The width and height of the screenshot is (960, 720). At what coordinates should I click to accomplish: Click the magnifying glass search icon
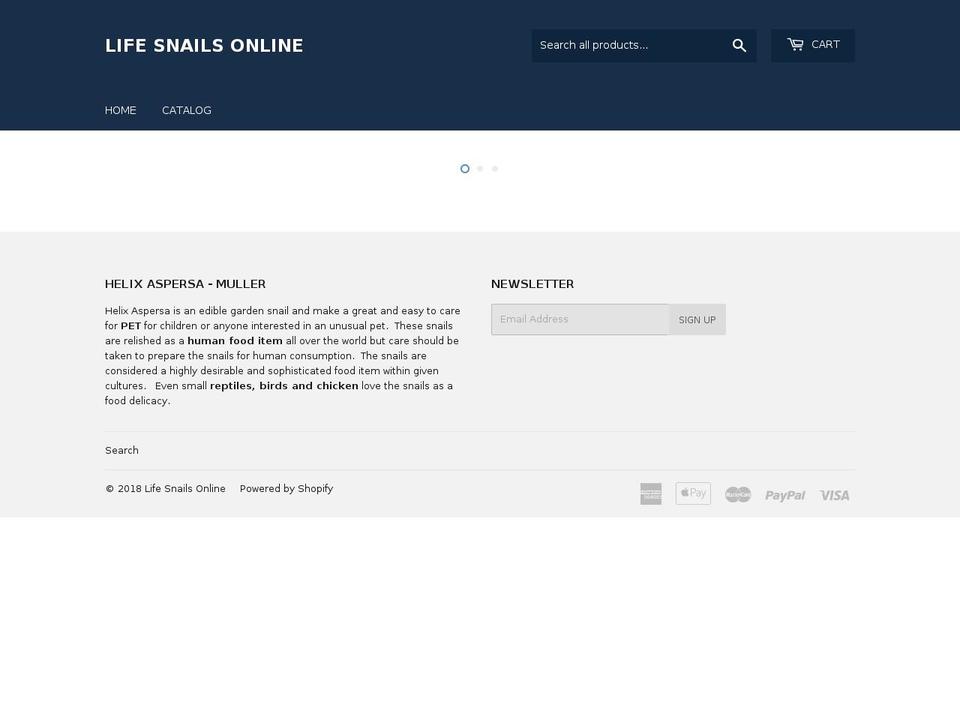click(739, 45)
